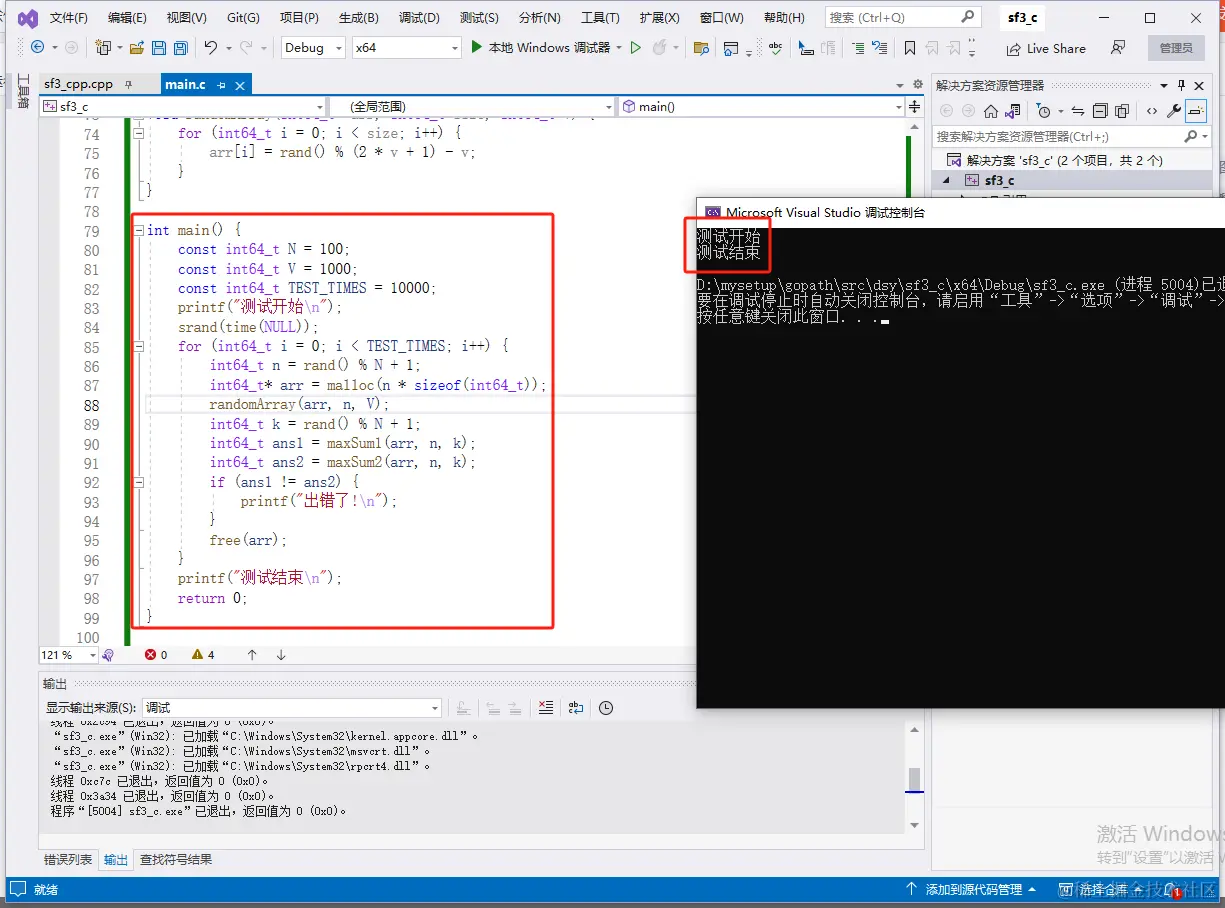This screenshot has width=1225, height=908.
Task: Collapse all in Solution Explorer
Action: [x=1100, y=111]
